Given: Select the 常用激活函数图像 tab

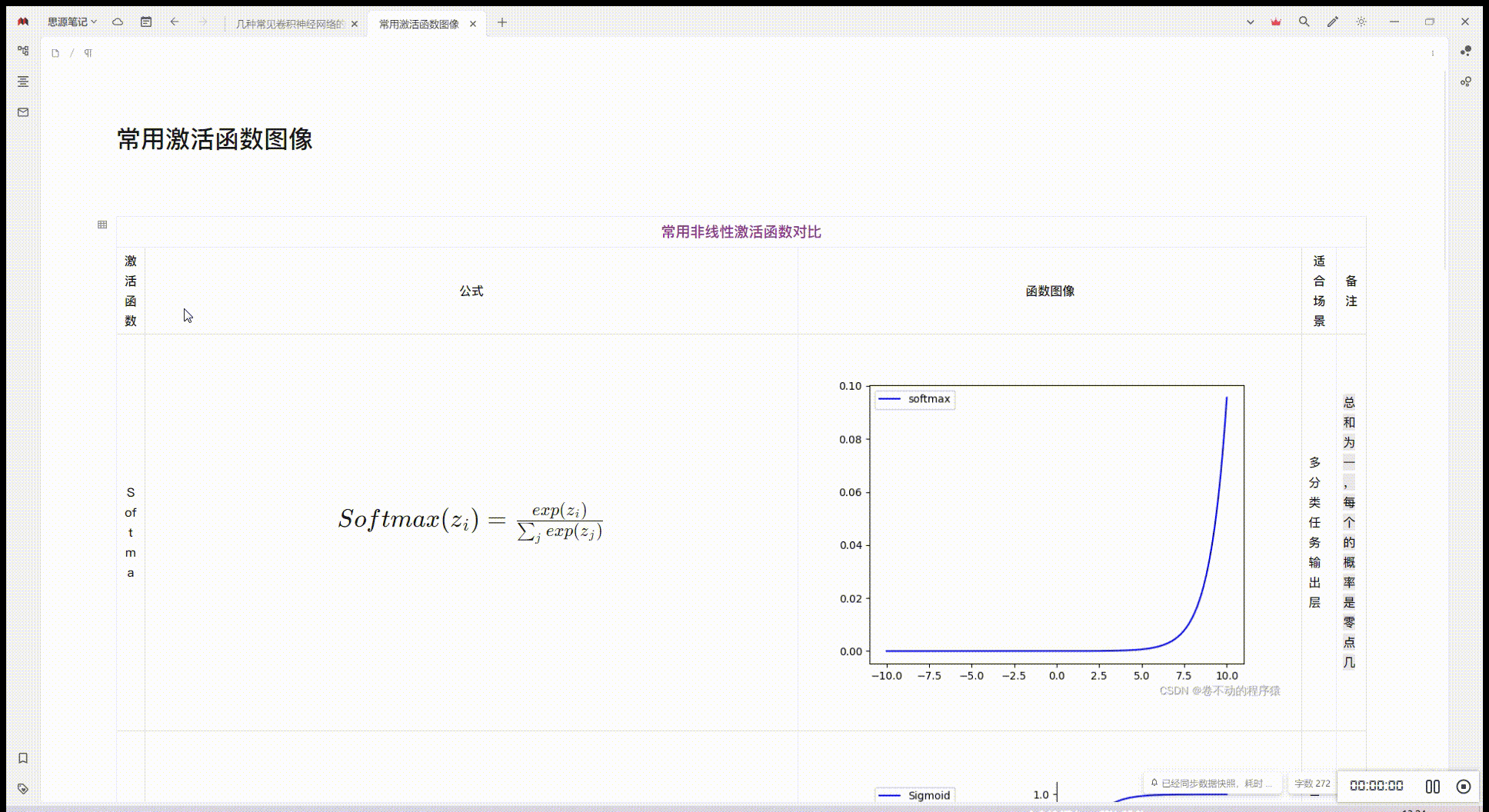Looking at the screenshot, I should pyautogui.click(x=419, y=23).
